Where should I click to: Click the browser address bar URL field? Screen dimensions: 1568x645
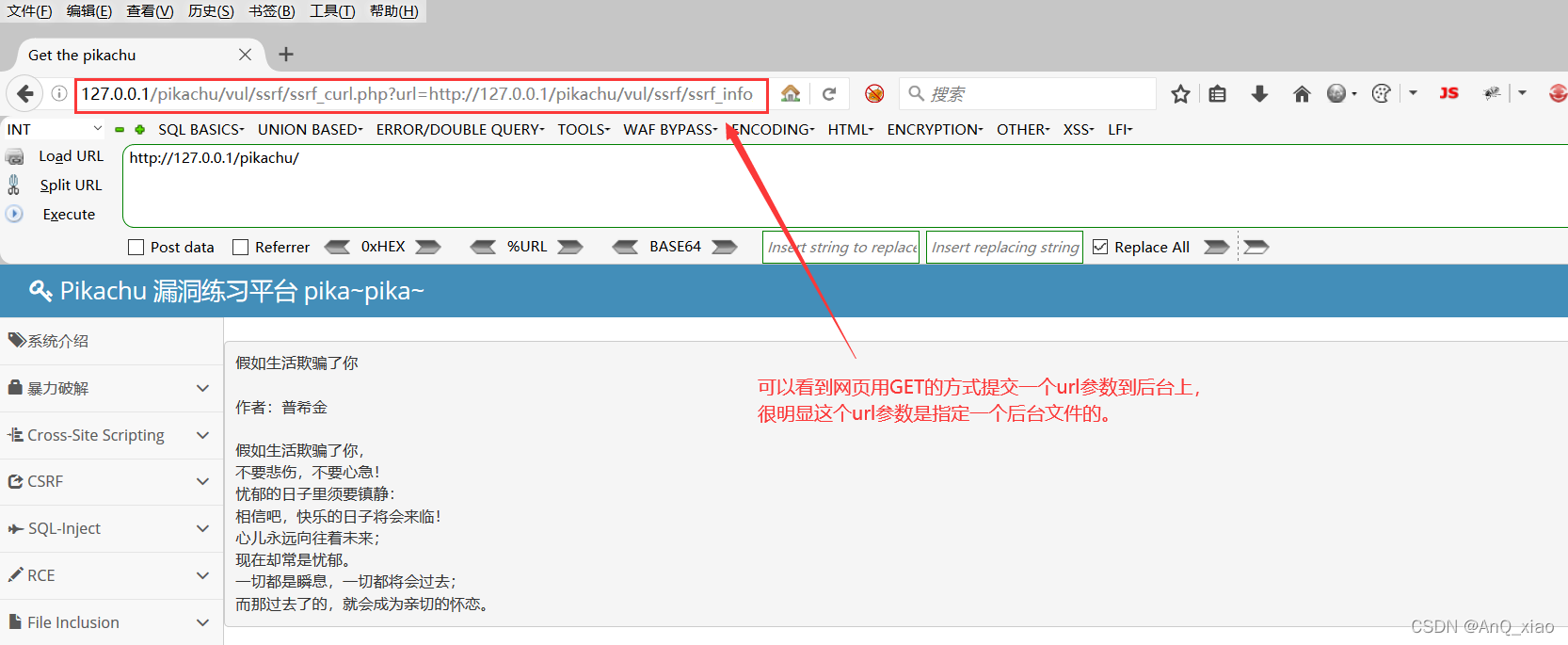[421, 94]
